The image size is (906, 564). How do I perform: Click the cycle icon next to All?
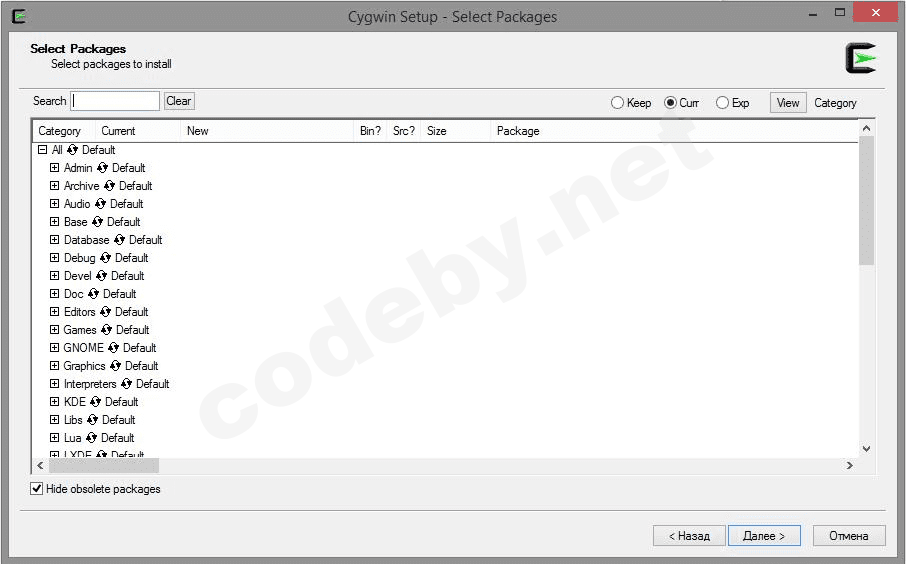coord(72,150)
